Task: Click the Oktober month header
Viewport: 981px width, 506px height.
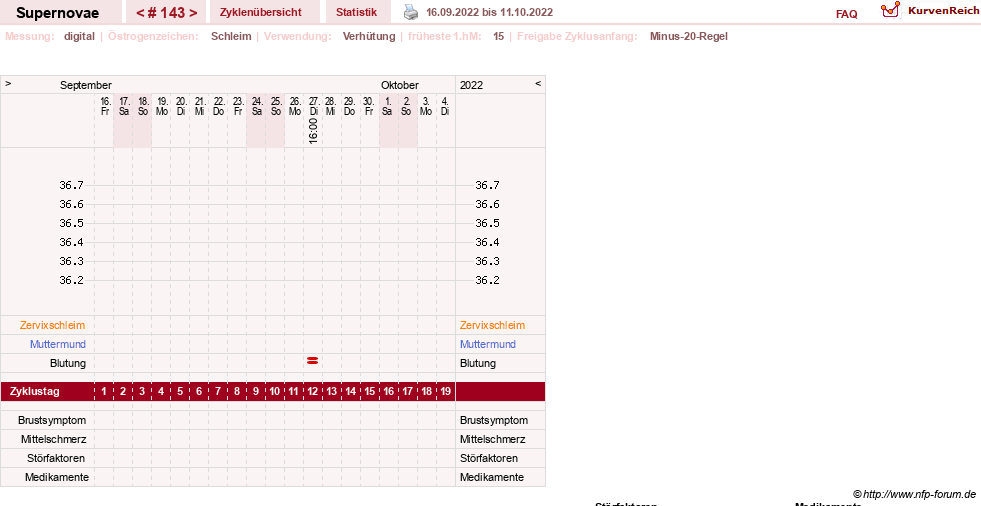Action: (x=400, y=85)
